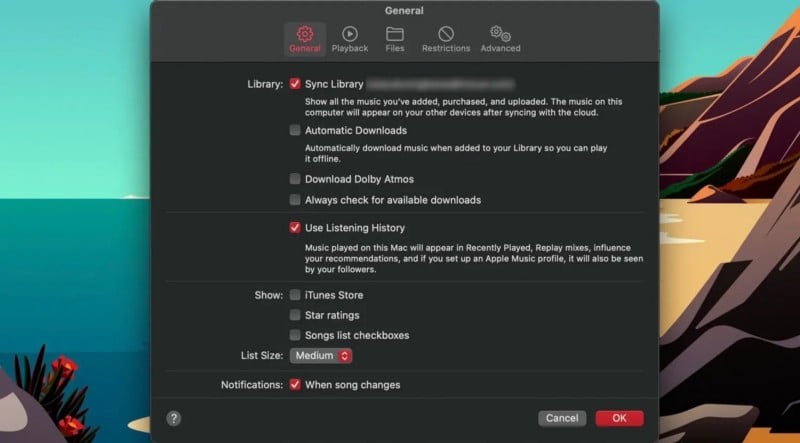Open the Advanced gears tab
The width and height of the screenshot is (800, 443).
[500, 39]
